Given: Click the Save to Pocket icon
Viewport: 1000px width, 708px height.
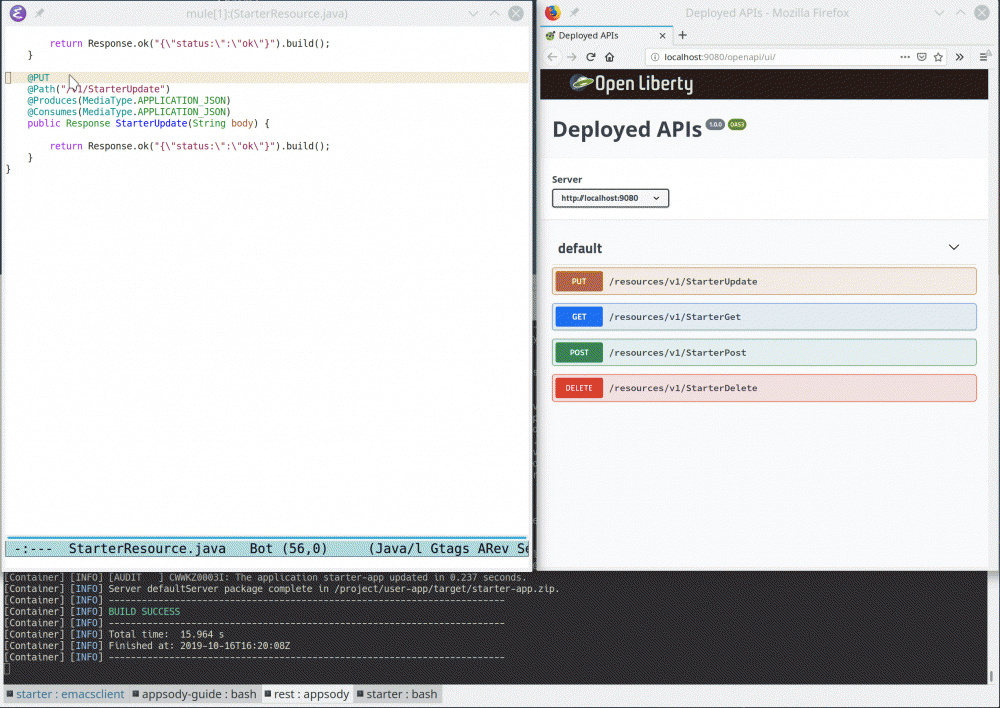Looking at the screenshot, I should (921, 57).
